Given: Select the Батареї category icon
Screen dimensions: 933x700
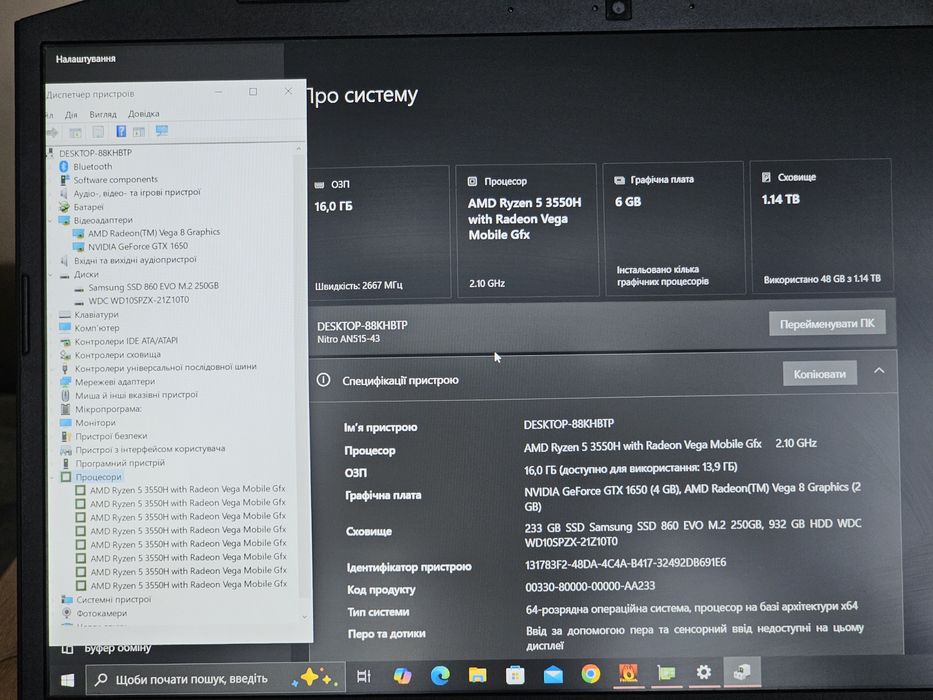Looking at the screenshot, I should click(64, 207).
